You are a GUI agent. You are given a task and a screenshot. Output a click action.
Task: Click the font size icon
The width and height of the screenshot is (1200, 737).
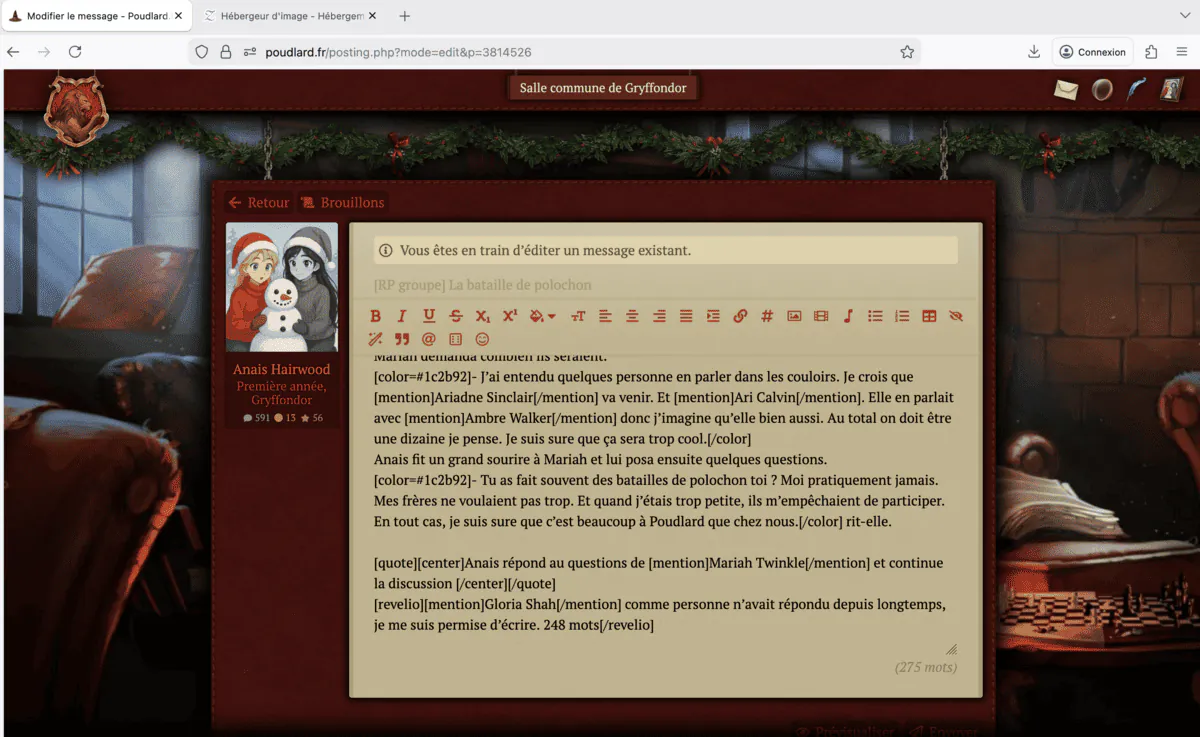(578, 316)
